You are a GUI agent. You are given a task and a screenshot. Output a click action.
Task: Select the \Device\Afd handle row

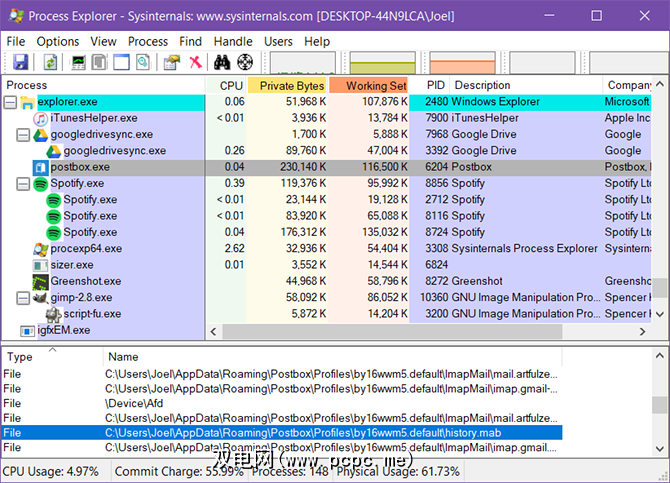[282, 403]
